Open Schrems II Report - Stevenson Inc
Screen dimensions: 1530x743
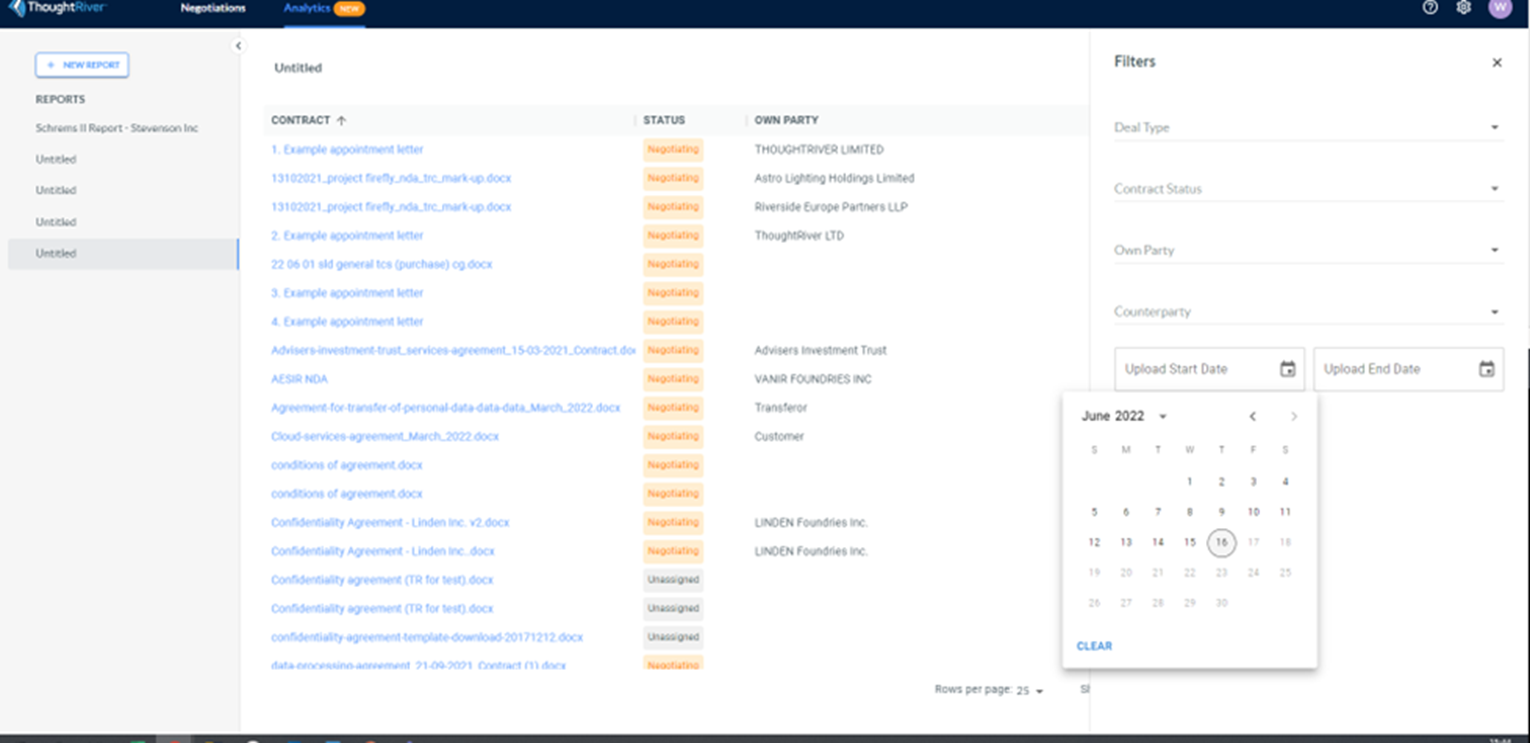click(x=117, y=129)
